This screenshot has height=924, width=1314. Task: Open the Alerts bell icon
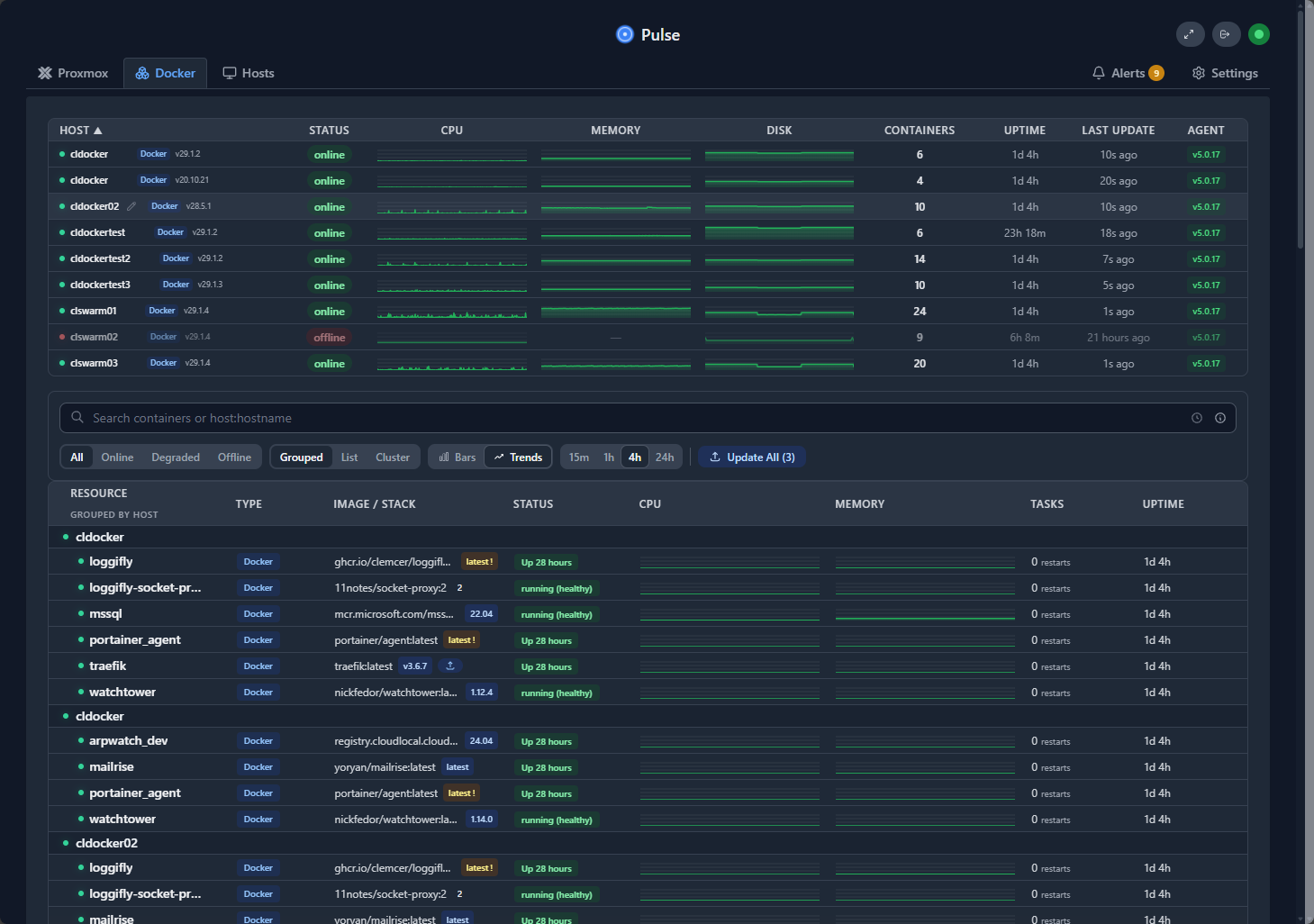click(x=1100, y=72)
